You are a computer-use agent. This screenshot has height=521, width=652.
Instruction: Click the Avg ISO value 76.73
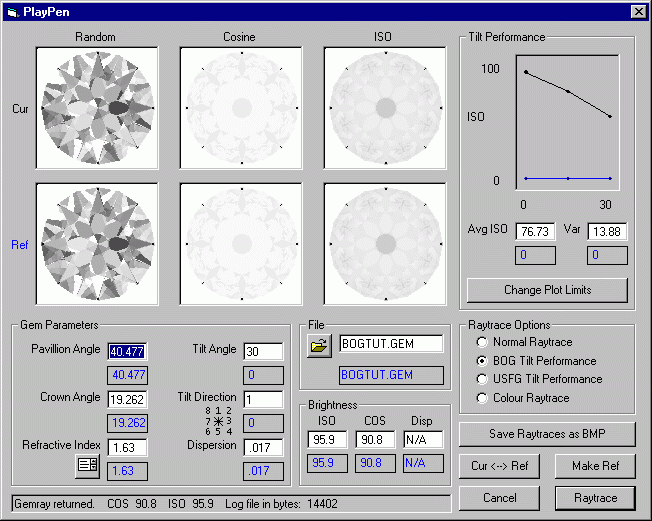point(536,232)
